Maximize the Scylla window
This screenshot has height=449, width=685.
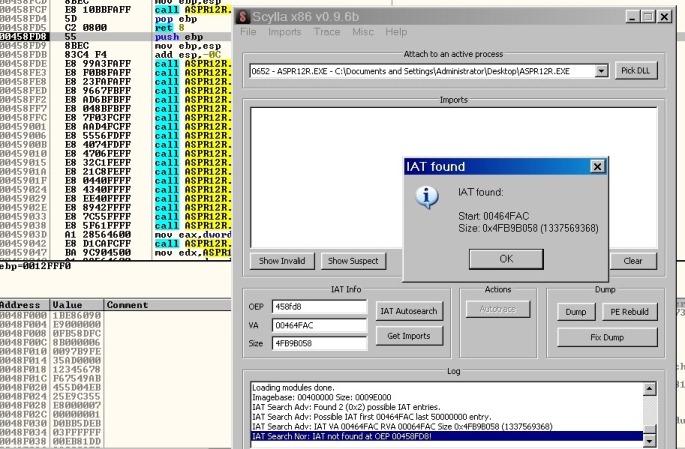648,17
